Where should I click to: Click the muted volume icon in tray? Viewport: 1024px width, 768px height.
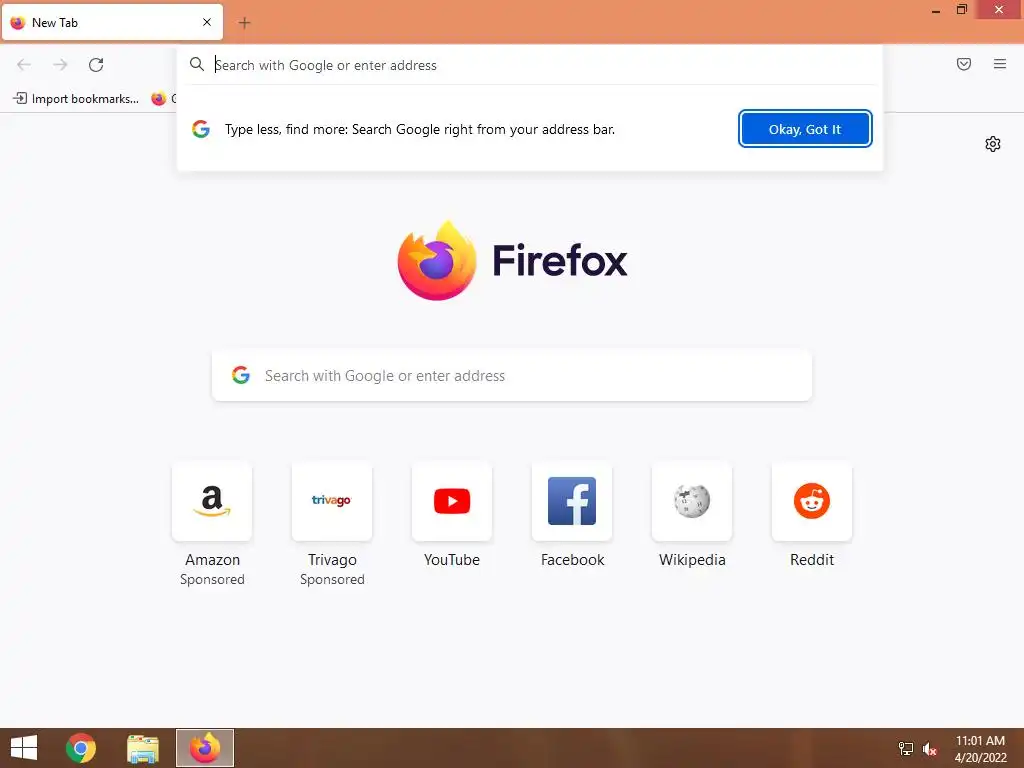tap(929, 749)
